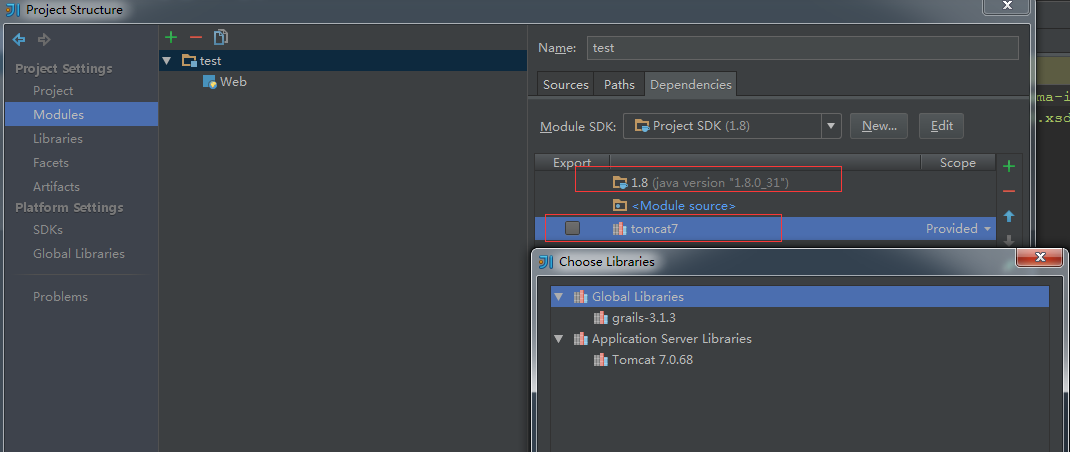Remove dependency with red minus icon
Image resolution: width=1070 pixels, height=452 pixels.
click(1009, 191)
